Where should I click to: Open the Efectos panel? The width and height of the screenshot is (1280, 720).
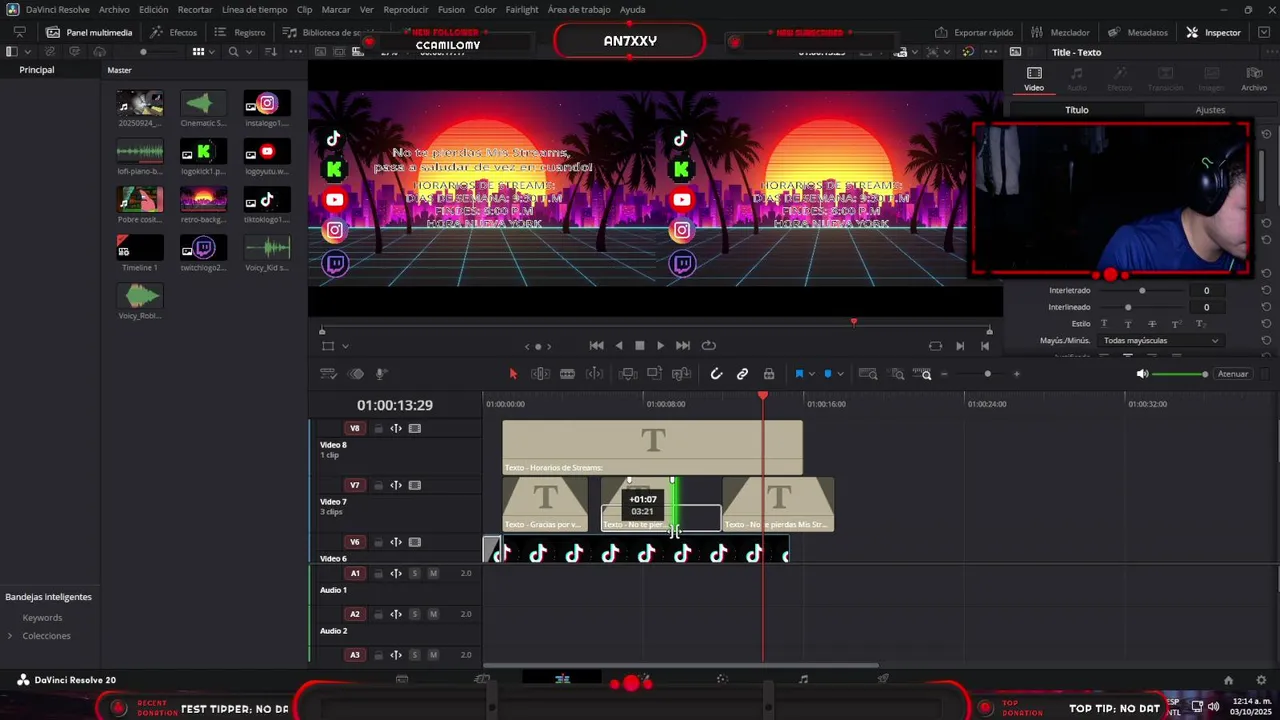(174, 32)
